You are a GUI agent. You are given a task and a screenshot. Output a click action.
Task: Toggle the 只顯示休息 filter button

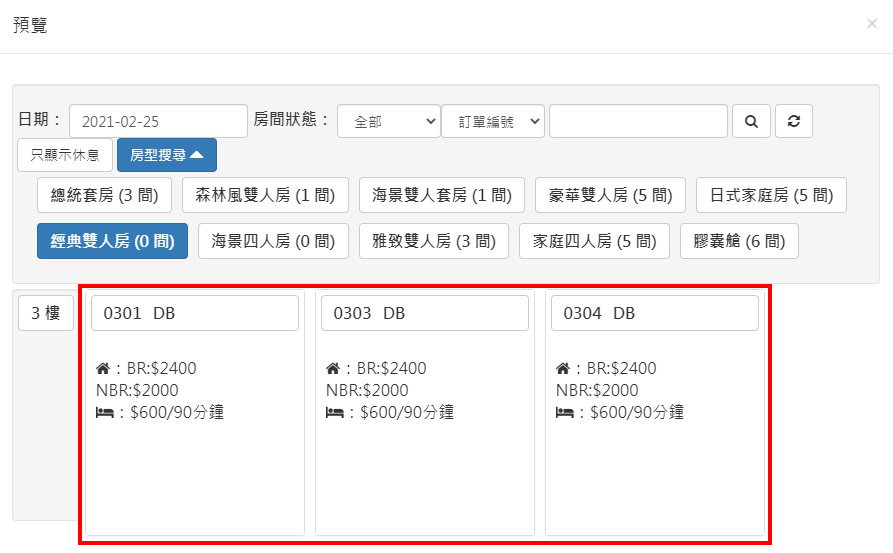coord(64,155)
